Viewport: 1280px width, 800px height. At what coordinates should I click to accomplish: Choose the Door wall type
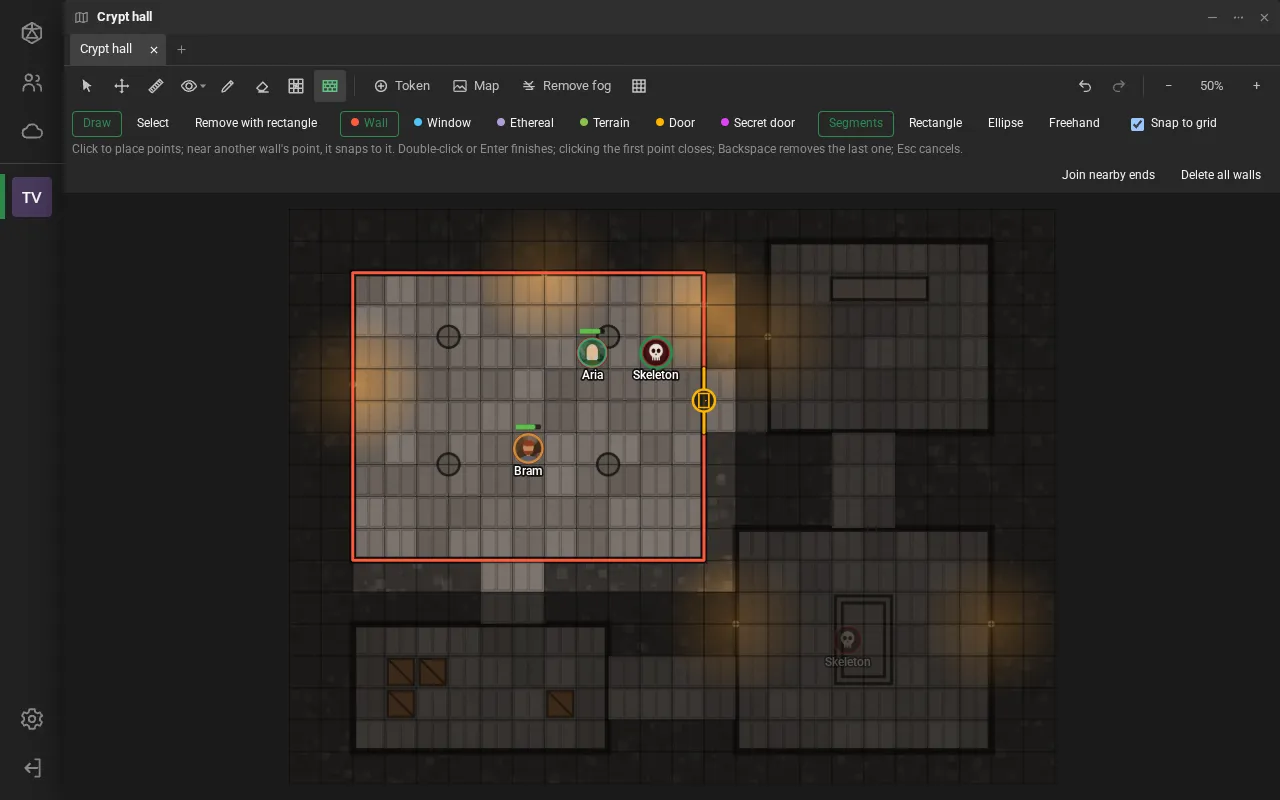tap(675, 123)
